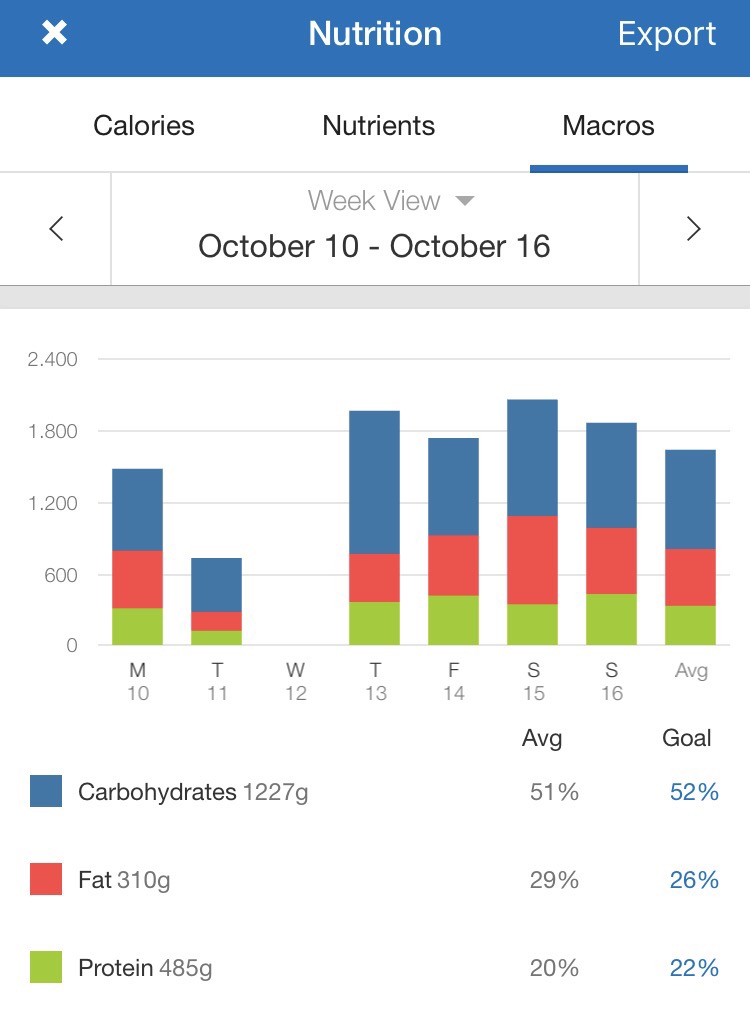
Task: Tap the October 10 - October 16 date range
Action: (x=374, y=246)
